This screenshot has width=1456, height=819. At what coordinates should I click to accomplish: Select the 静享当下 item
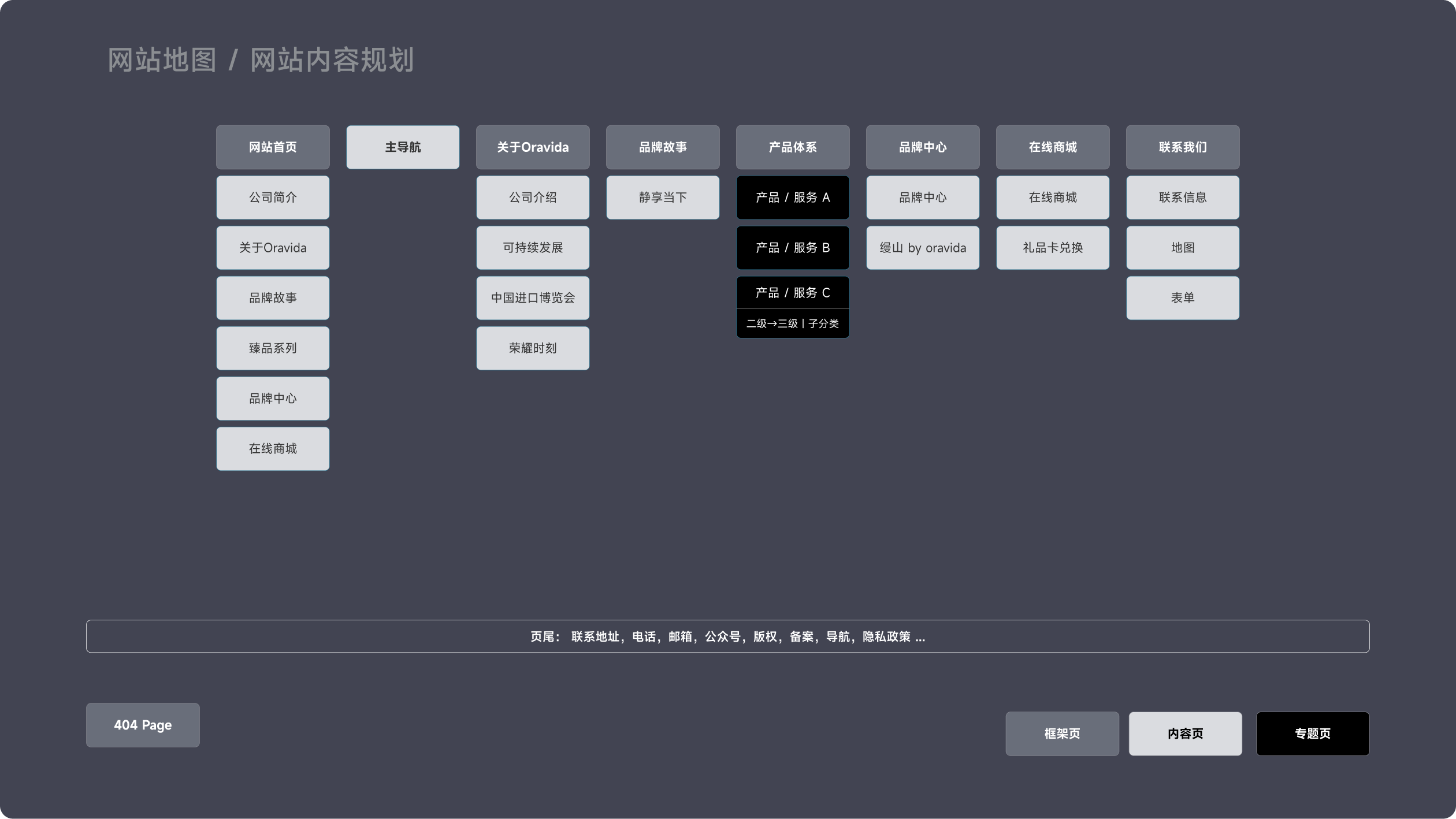(663, 198)
